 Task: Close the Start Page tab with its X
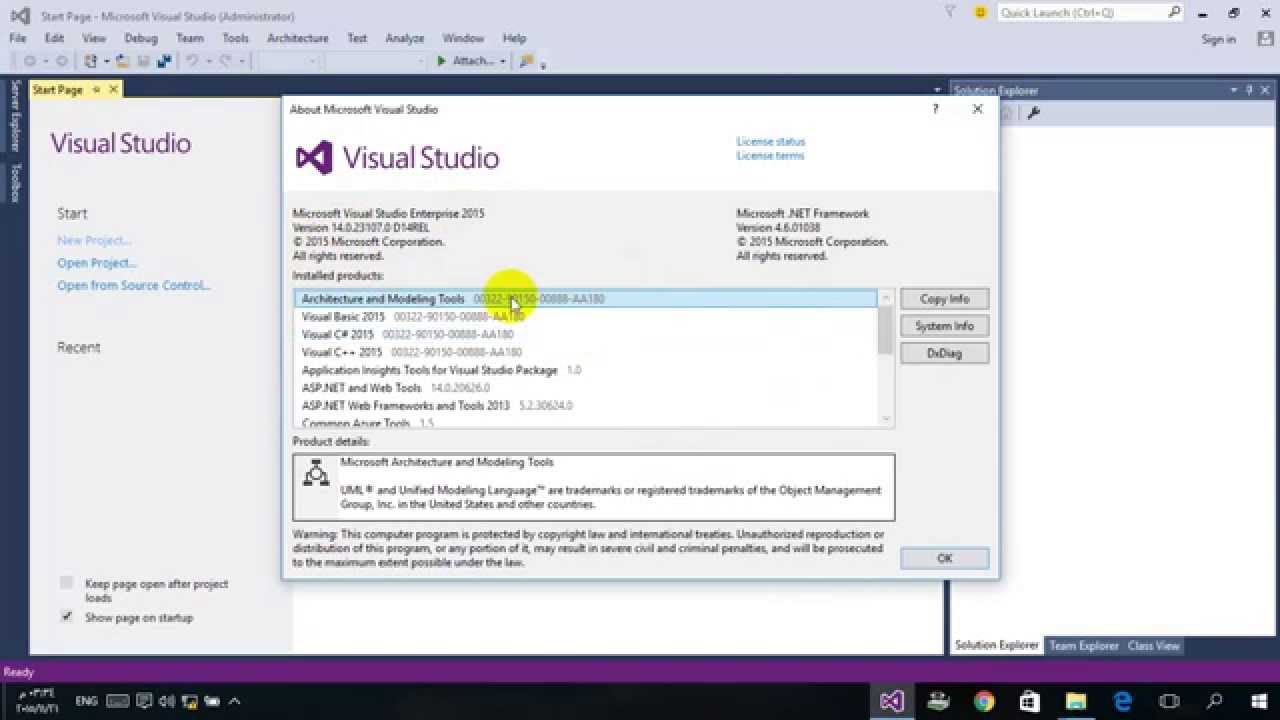pyautogui.click(x=113, y=90)
